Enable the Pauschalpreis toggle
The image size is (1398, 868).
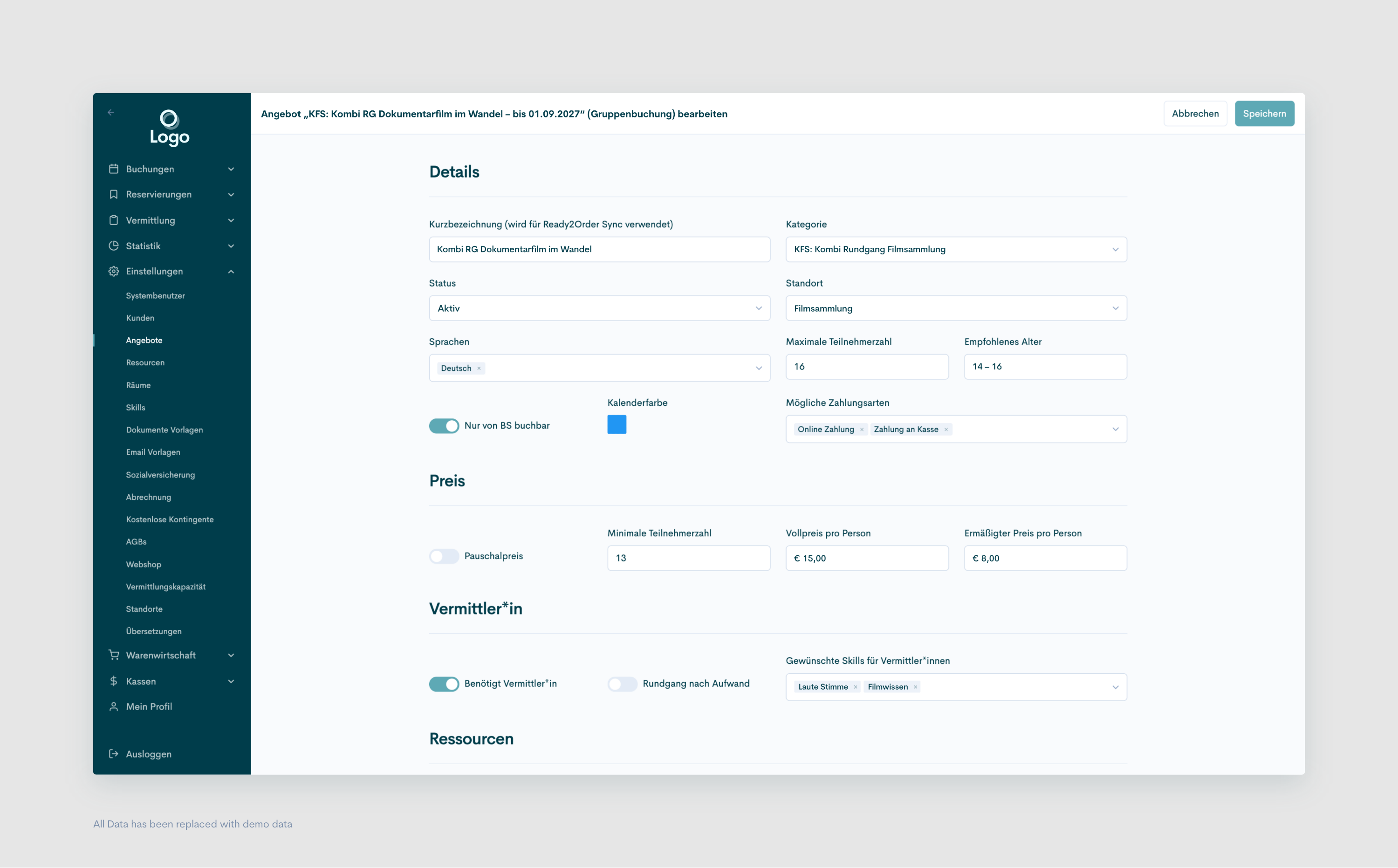(x=444, y=556)
